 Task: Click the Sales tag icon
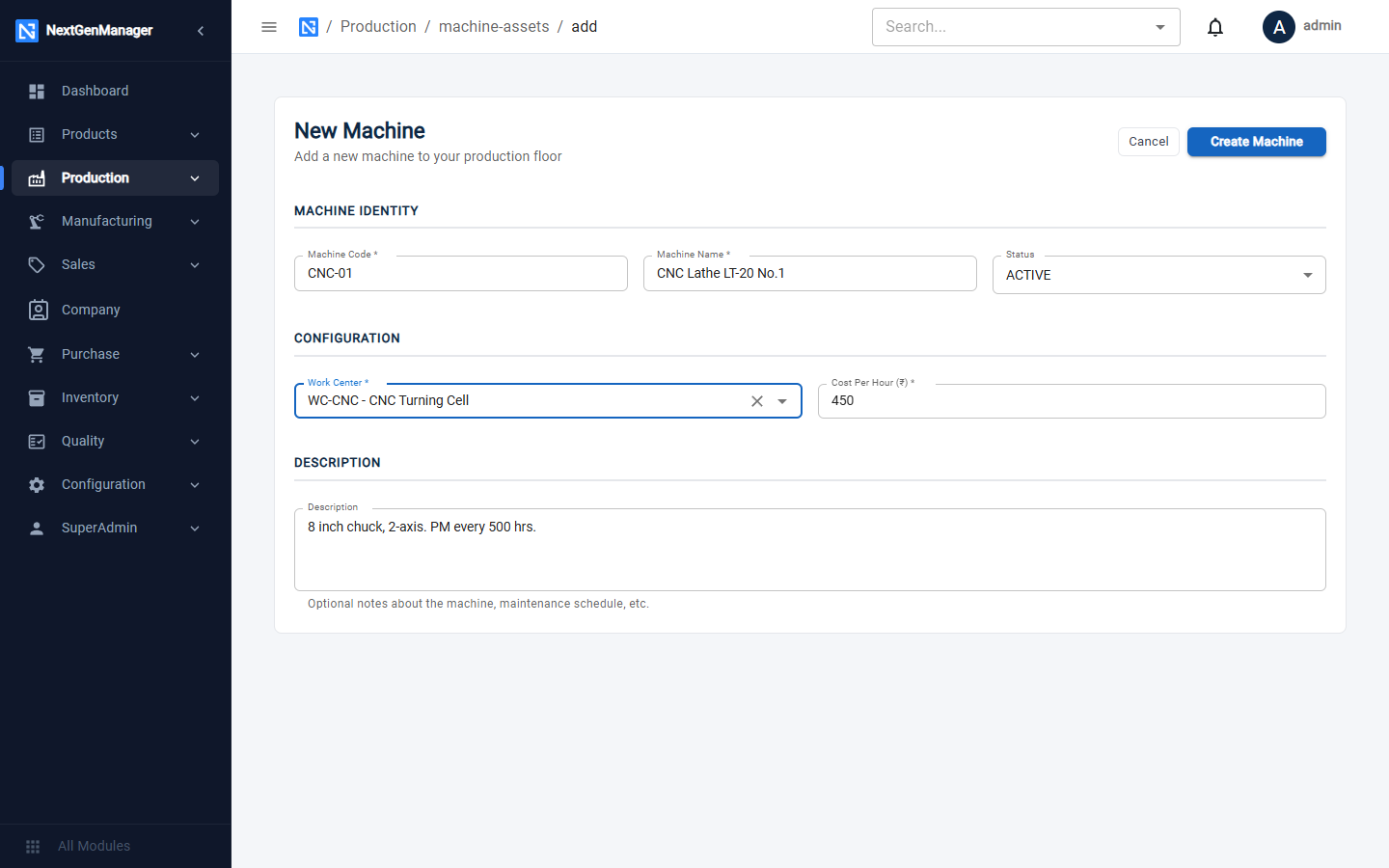pos(37,265)
